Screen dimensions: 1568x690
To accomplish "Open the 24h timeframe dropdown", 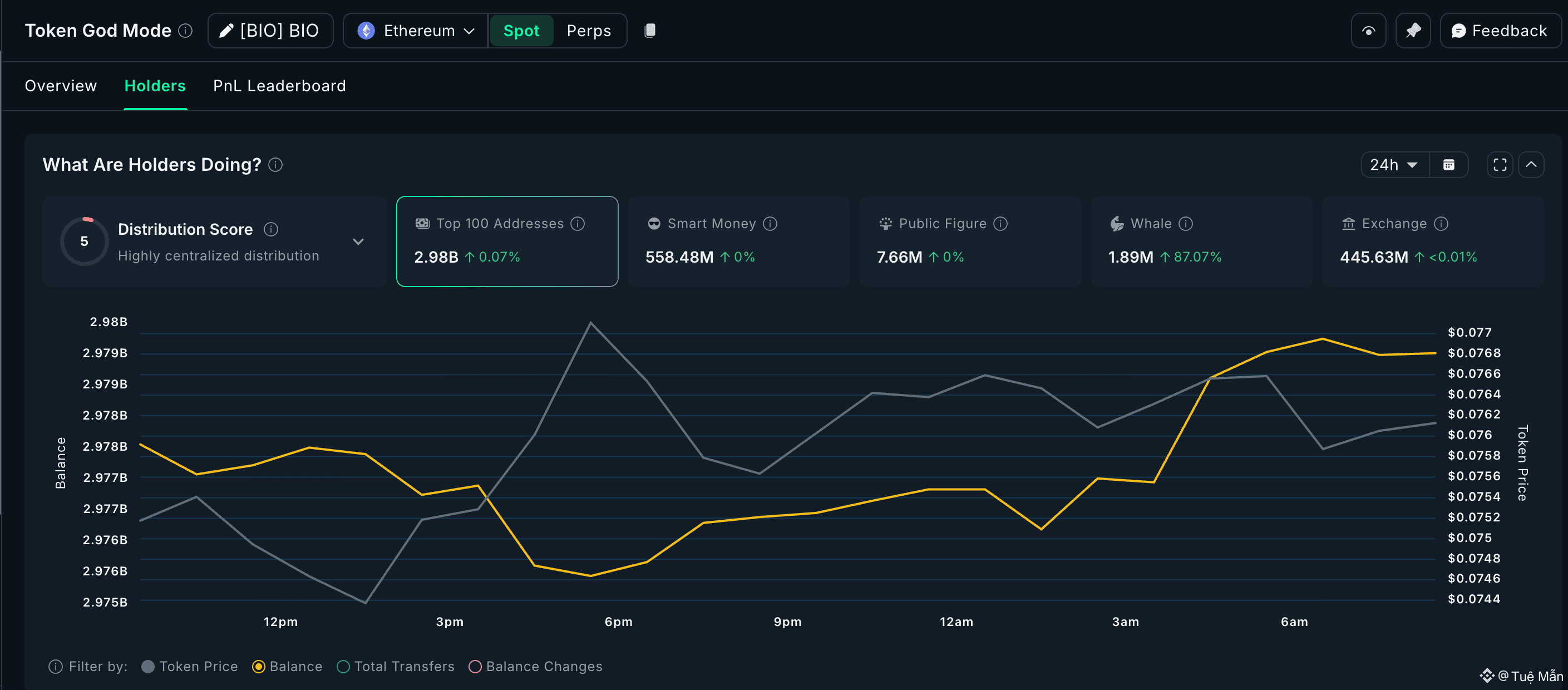I will [x=1393, y=165].
